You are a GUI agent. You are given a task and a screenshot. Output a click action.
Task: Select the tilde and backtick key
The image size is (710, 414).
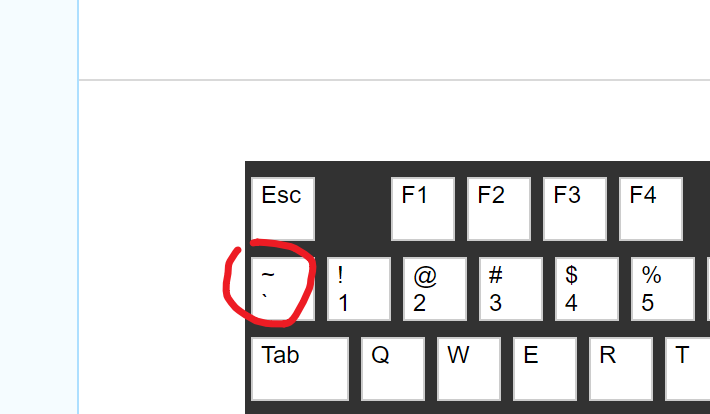(283, 289)
